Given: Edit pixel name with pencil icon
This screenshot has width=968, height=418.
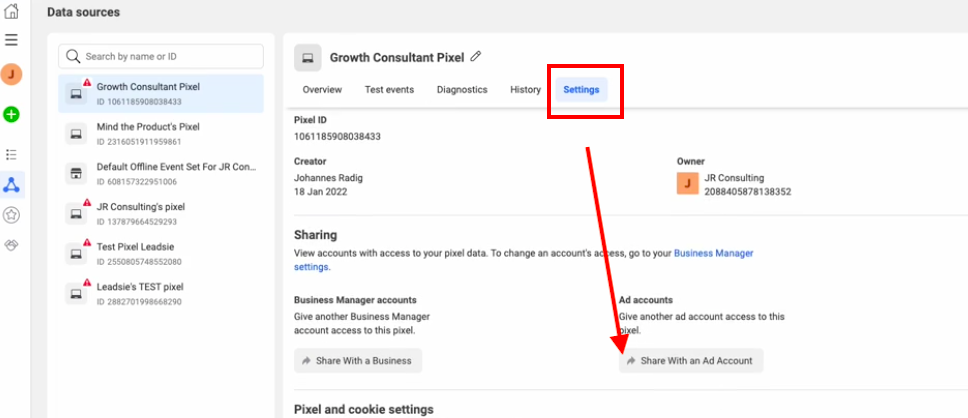Looking at the screenshot, I should (475, 57).
